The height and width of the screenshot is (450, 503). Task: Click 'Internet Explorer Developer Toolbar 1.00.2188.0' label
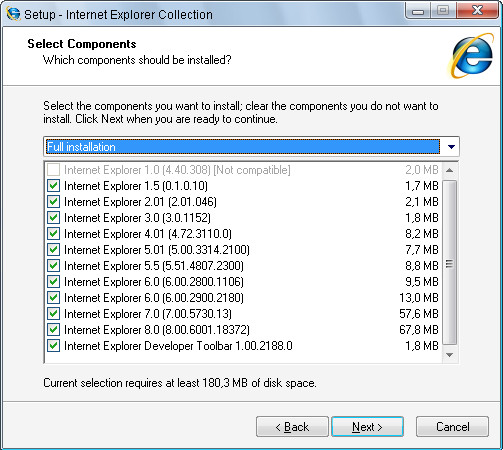pyautogui.click(x=178, y=346)
